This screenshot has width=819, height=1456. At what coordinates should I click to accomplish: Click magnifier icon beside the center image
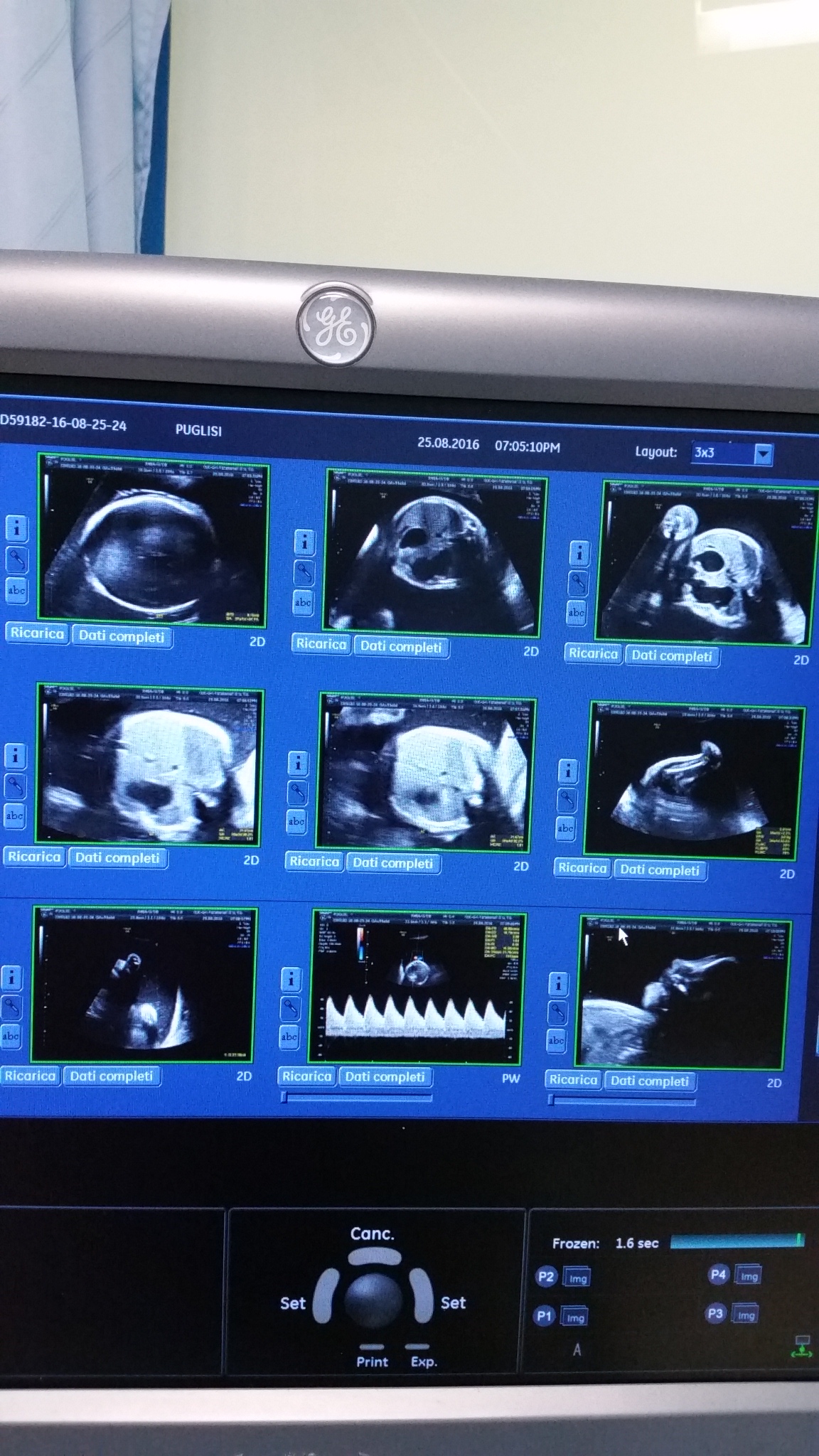point(297,792)
